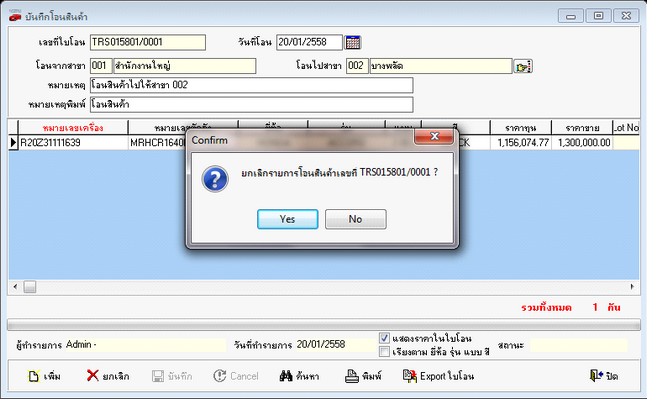The height and width of the screenshot is (399, 647).
Task: Select row indicator arrow for R20Z31111639
Action: click(x=13, y=143)
